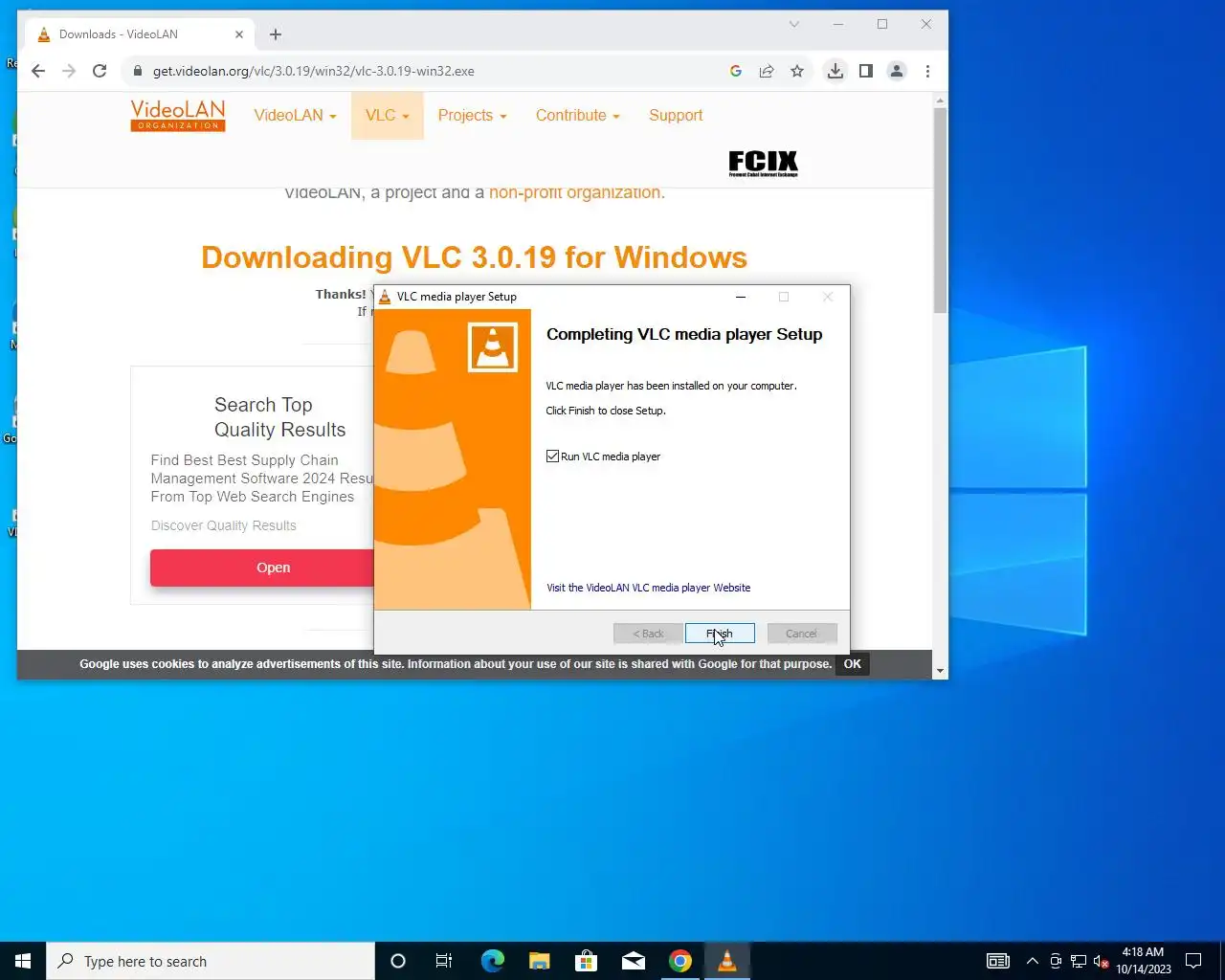
Task: Open Task View on taskbar
Action: [444, 961]
